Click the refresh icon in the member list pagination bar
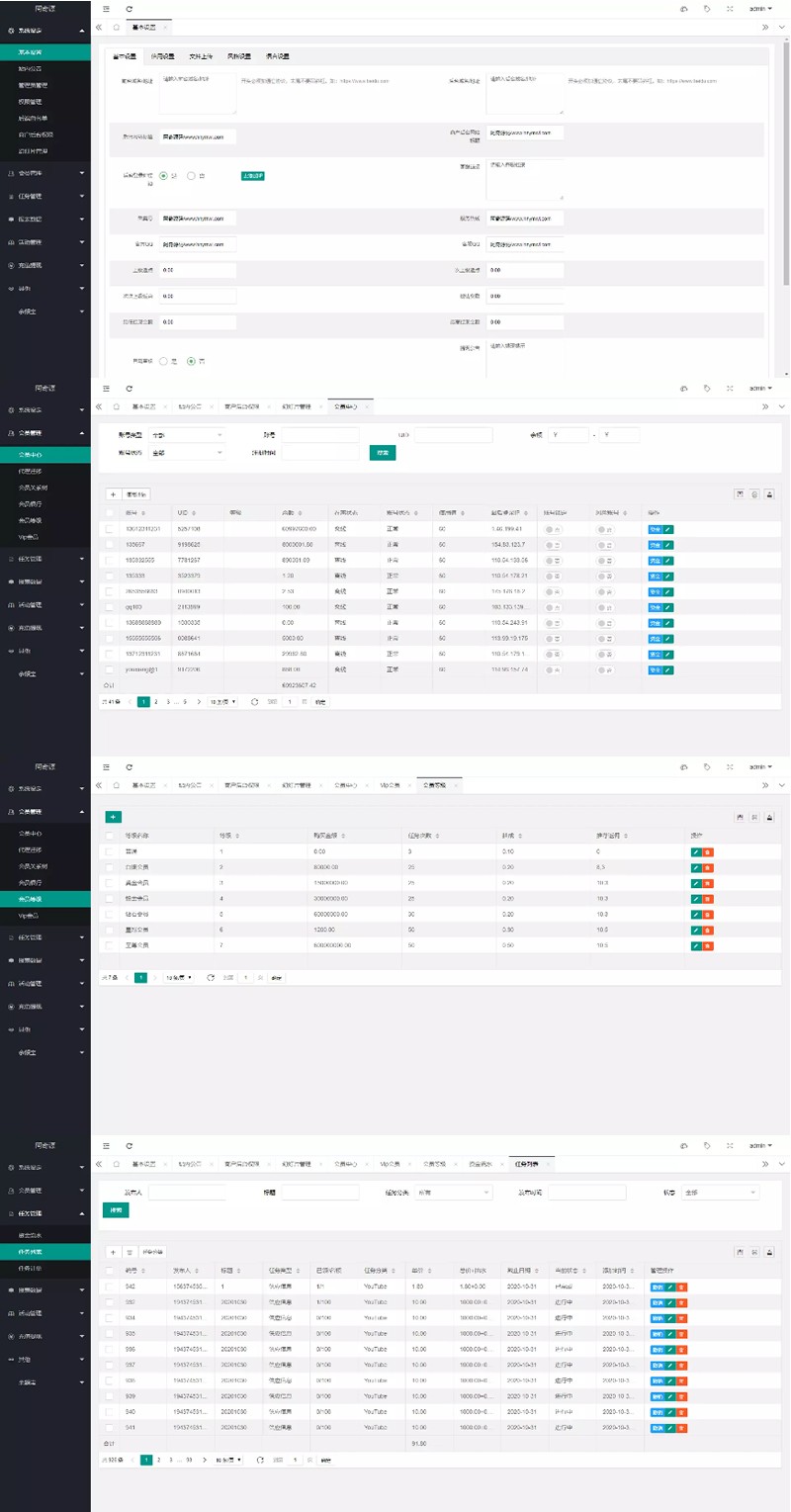This screenshot has width=791, height=1512. (255, 701)
